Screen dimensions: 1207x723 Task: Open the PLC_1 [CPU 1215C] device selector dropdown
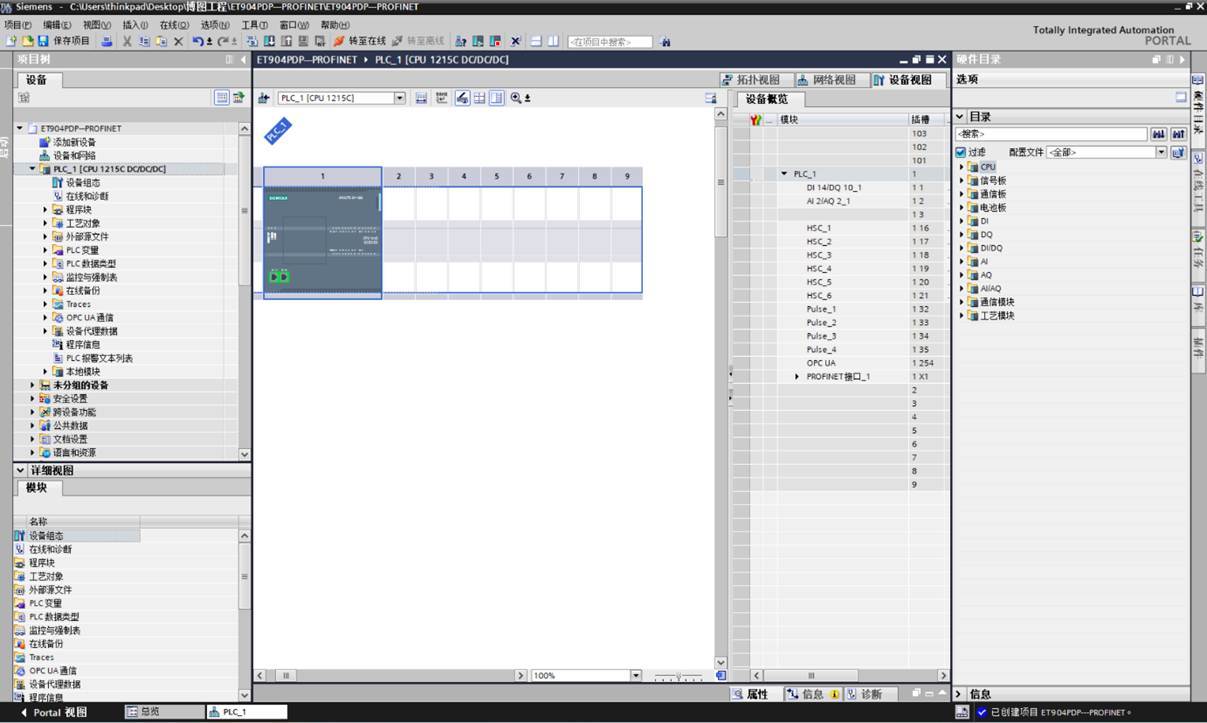(400, 98)
